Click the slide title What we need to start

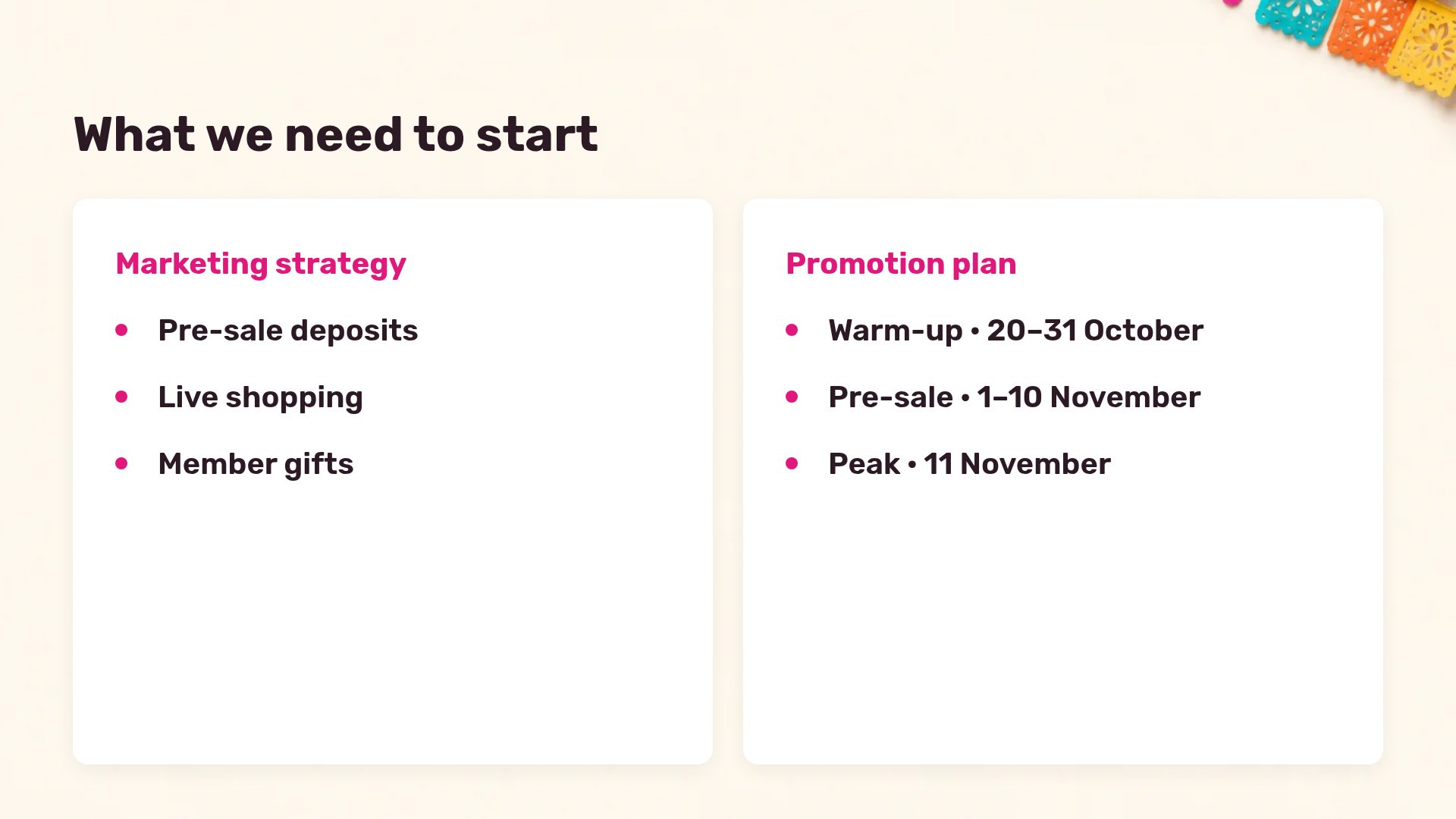click(x=336, y=135)
